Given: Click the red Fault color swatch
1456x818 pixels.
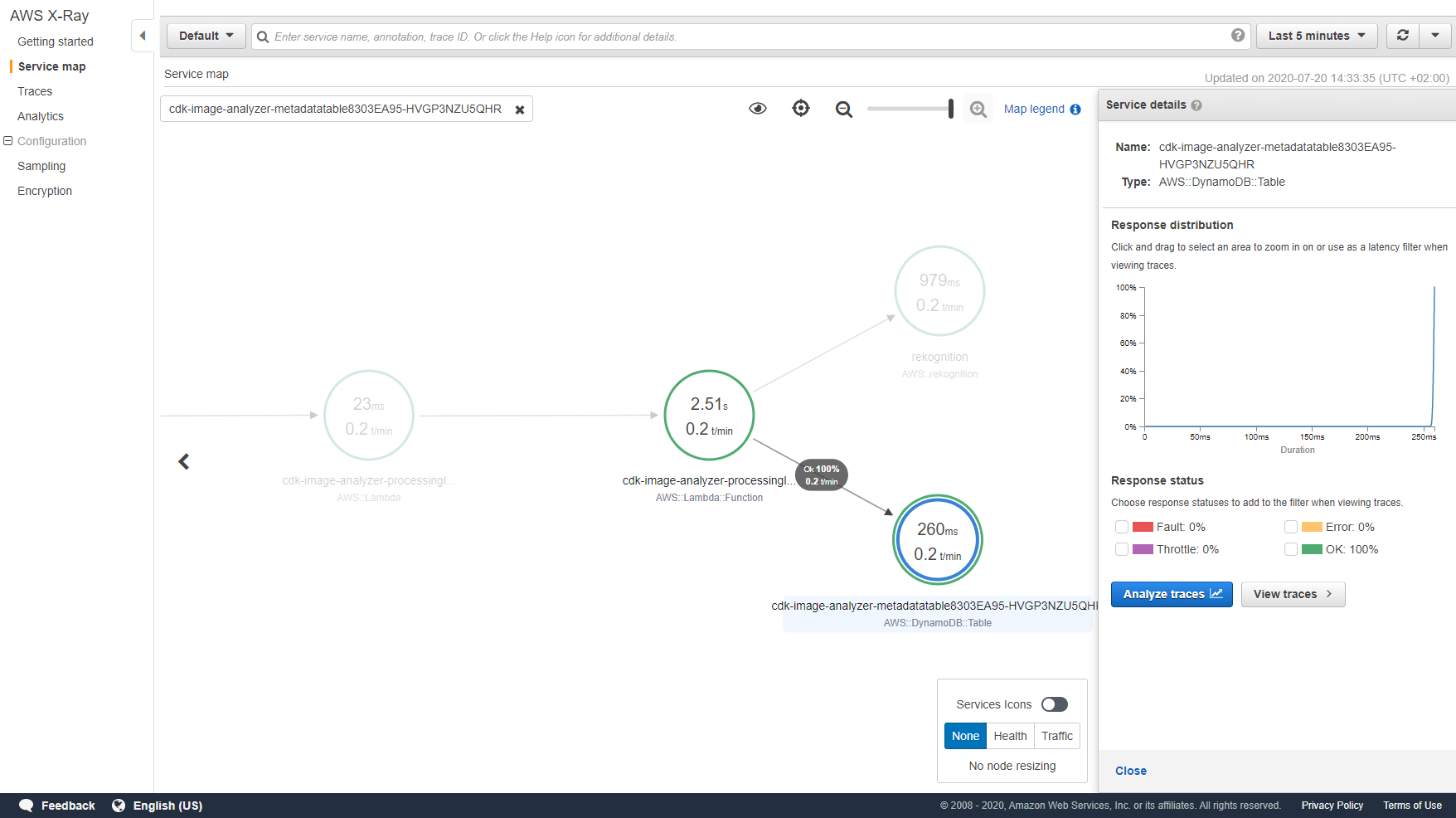Looking at the screenshot, I should pos(1143,527).
